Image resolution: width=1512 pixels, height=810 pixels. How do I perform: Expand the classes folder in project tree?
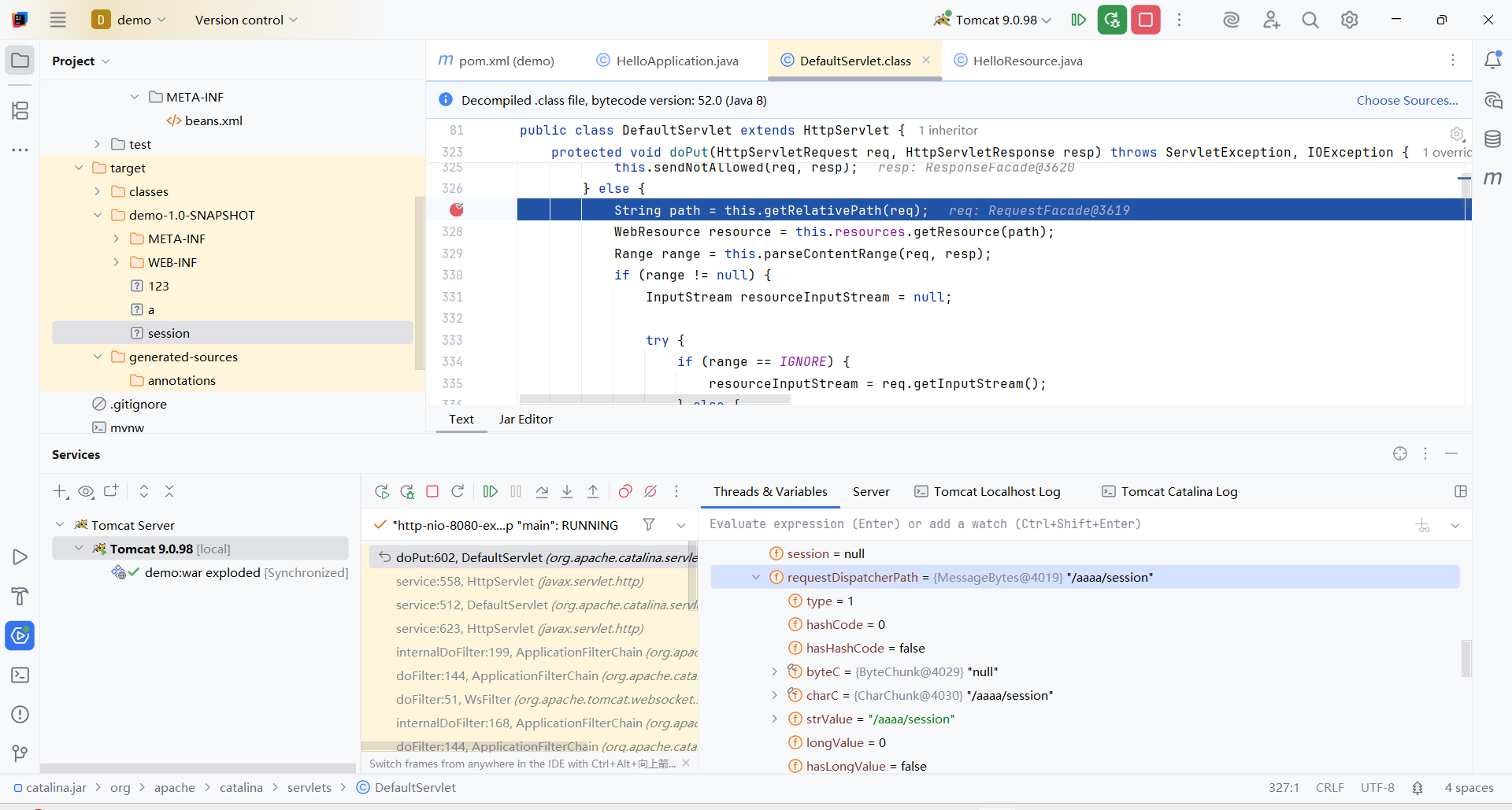click(x=98, y=191)
